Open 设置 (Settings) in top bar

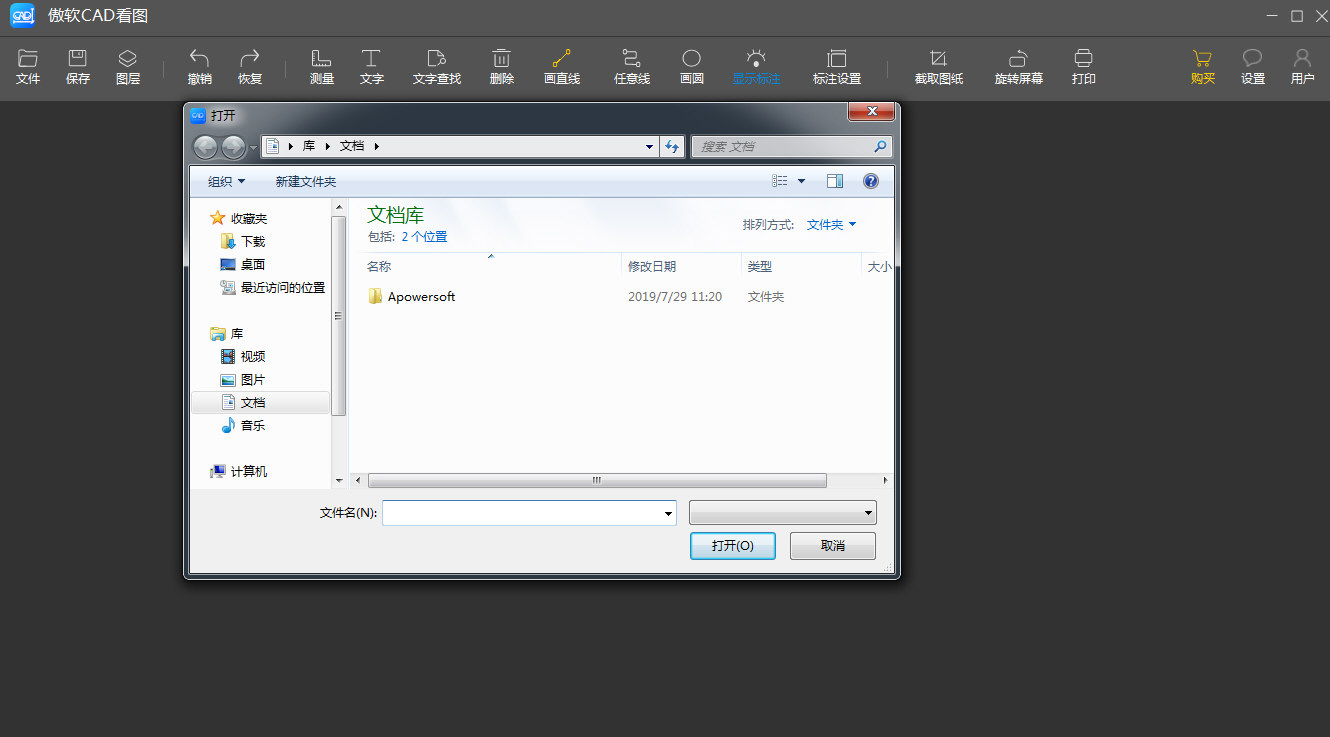(x=1253, y=67)
